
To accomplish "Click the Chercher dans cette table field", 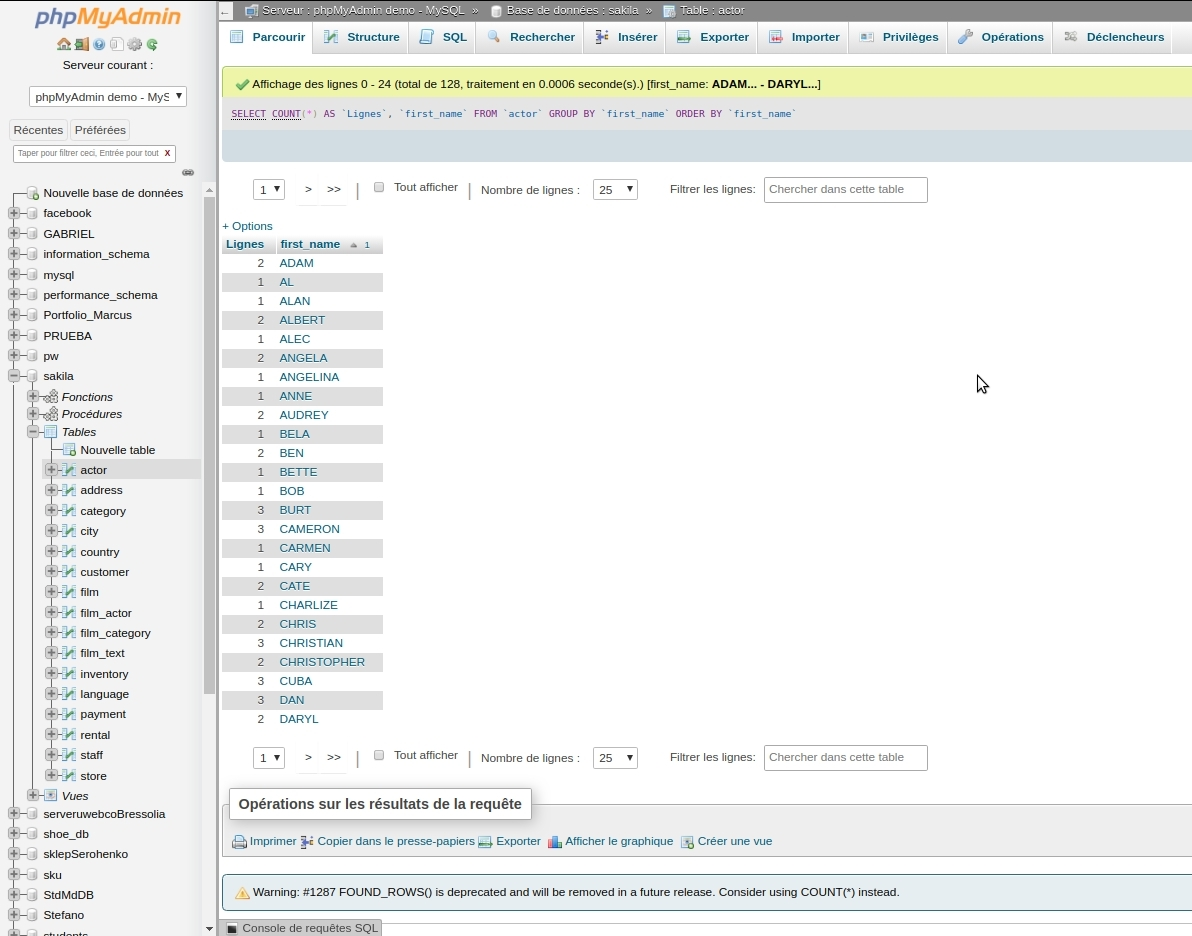I will (845, 190).
